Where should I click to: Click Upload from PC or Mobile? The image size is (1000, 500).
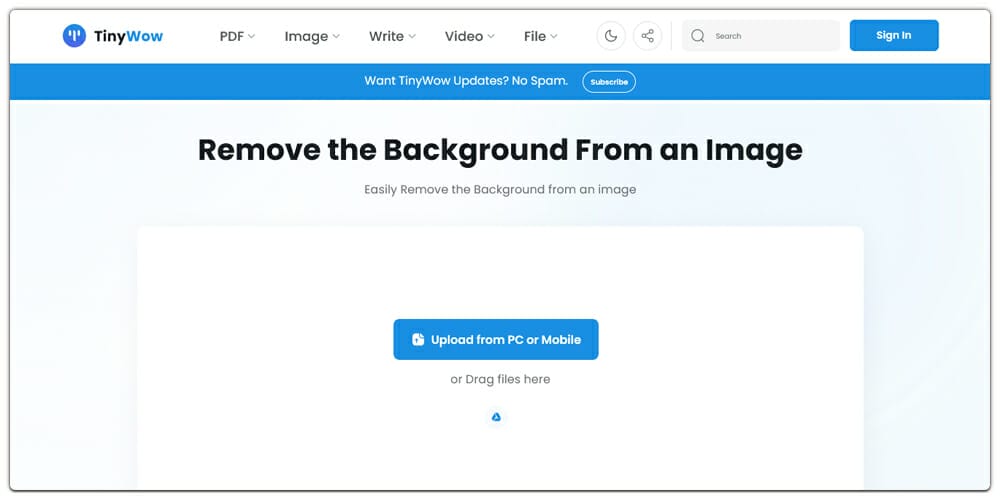click(x=496, y=339)
